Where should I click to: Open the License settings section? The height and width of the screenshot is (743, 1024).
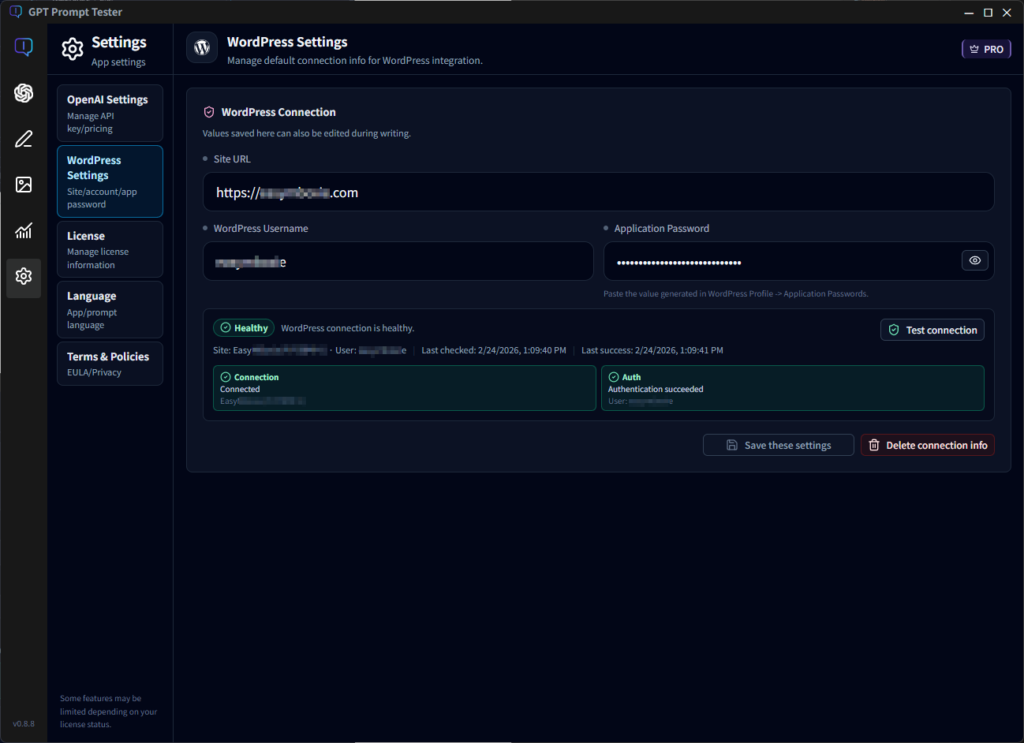110,249
